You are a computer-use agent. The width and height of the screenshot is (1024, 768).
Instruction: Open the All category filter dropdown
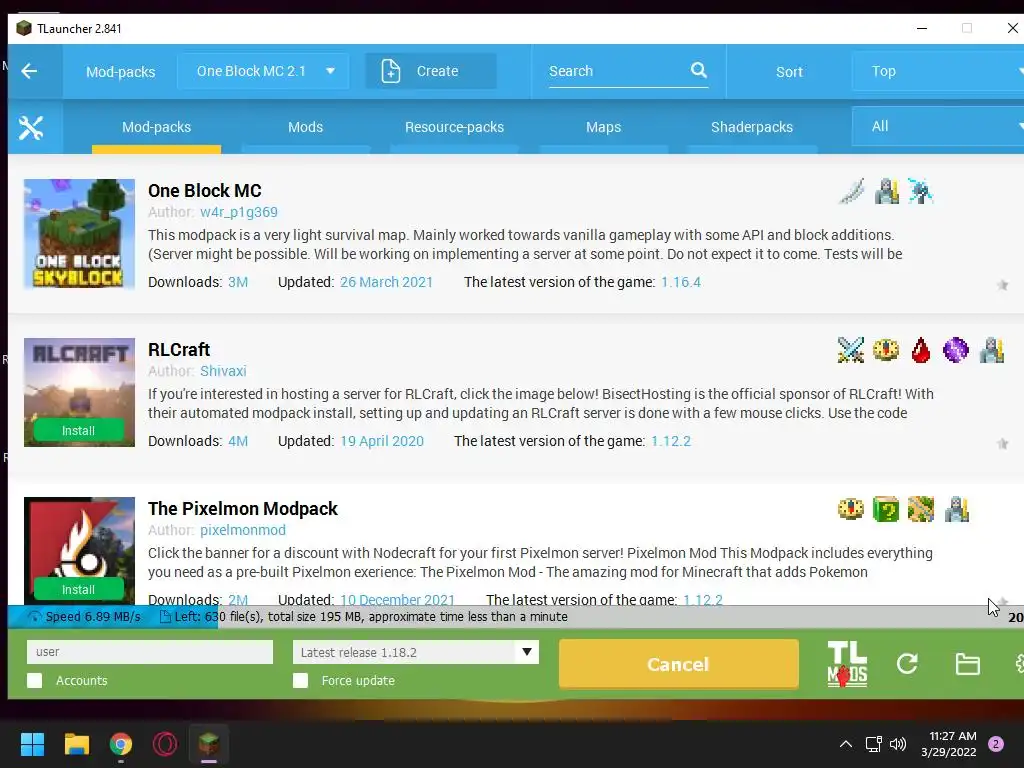938,127
